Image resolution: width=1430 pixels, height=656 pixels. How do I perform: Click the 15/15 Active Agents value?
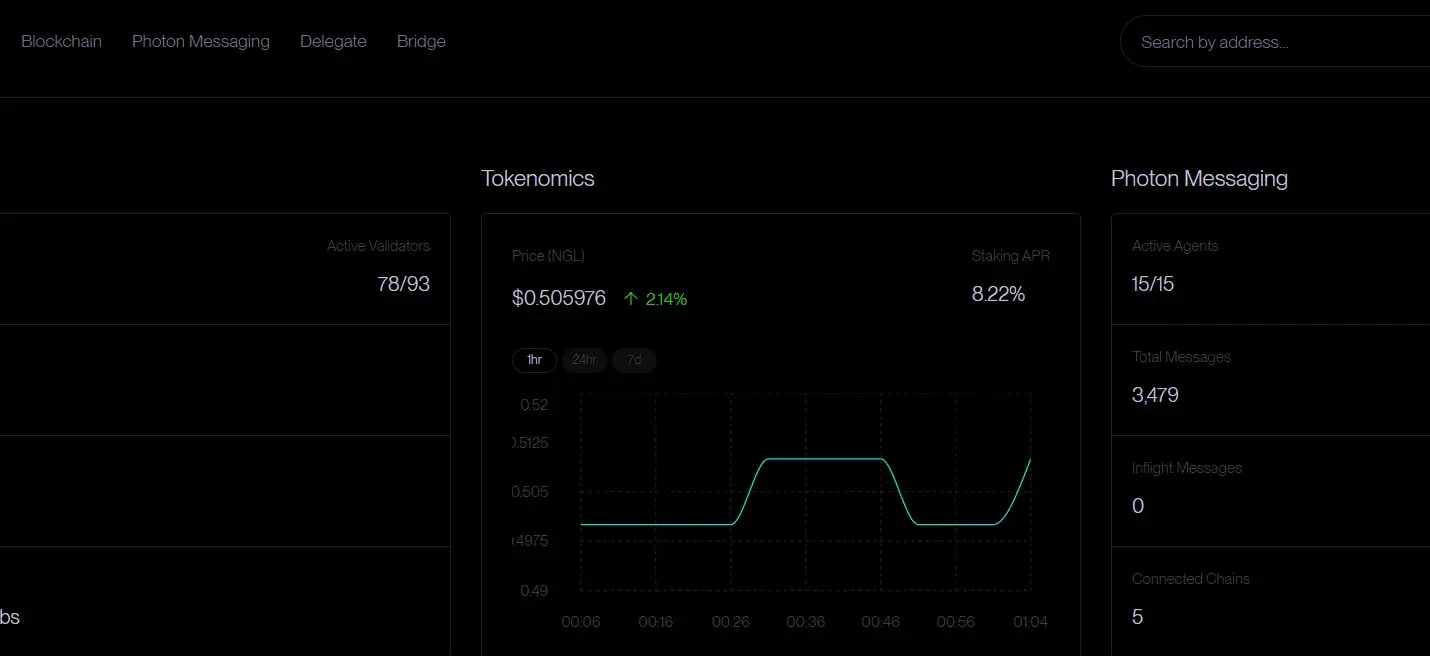[1153, 284]
